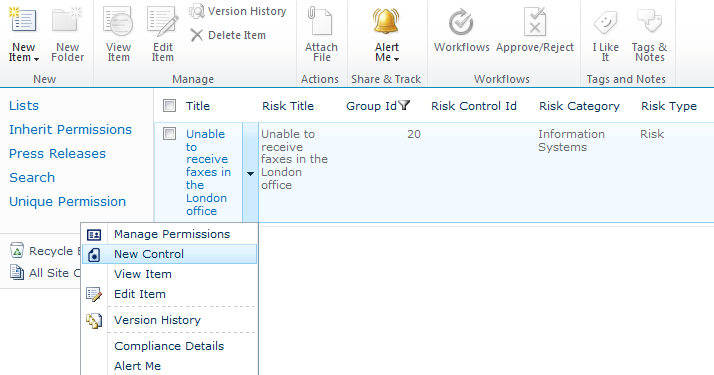Click the Attach File paperclip icon
The image size is (714, 375).
coord(320,20)
